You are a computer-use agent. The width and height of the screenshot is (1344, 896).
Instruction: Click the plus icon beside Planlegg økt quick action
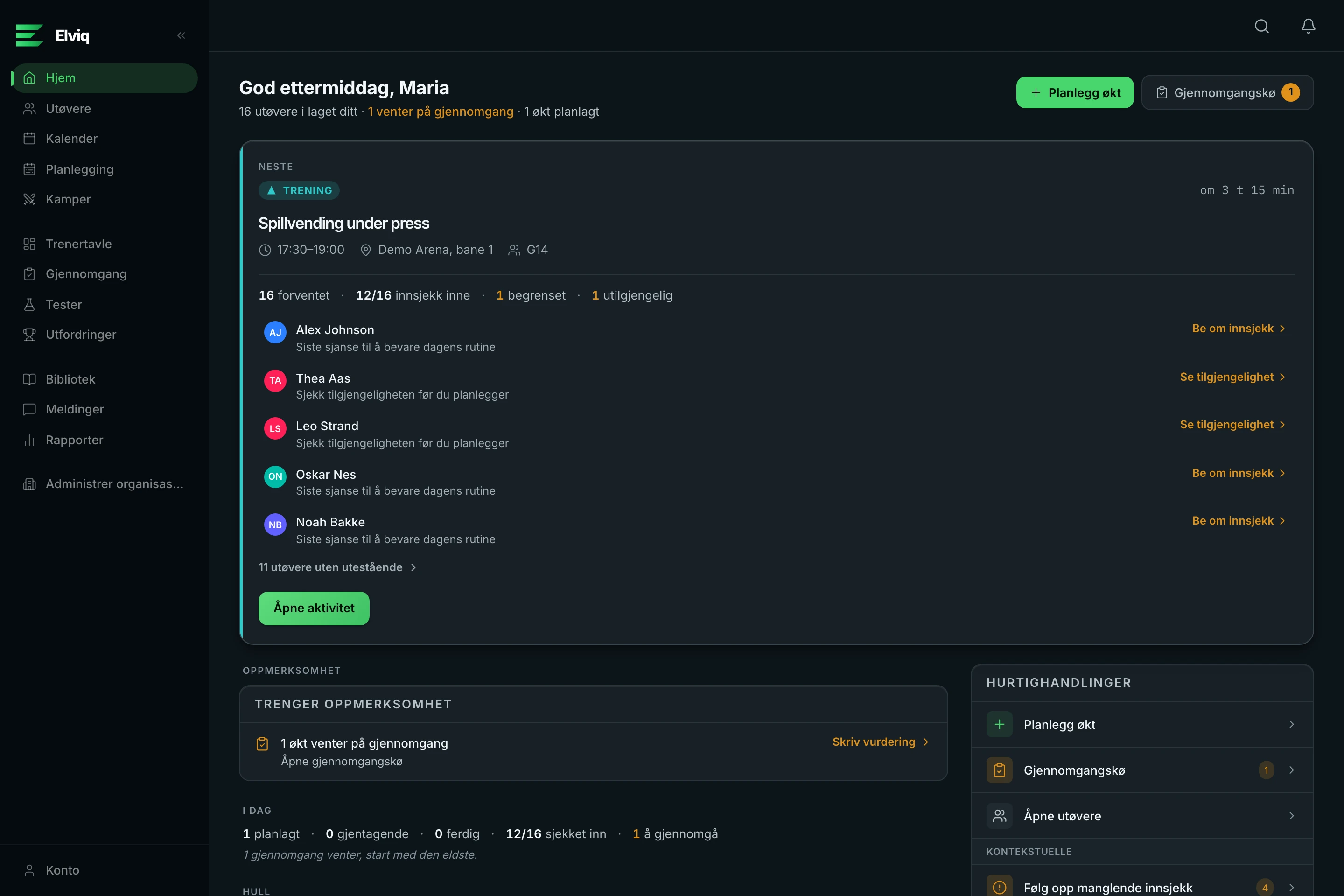coord(1000,725)
